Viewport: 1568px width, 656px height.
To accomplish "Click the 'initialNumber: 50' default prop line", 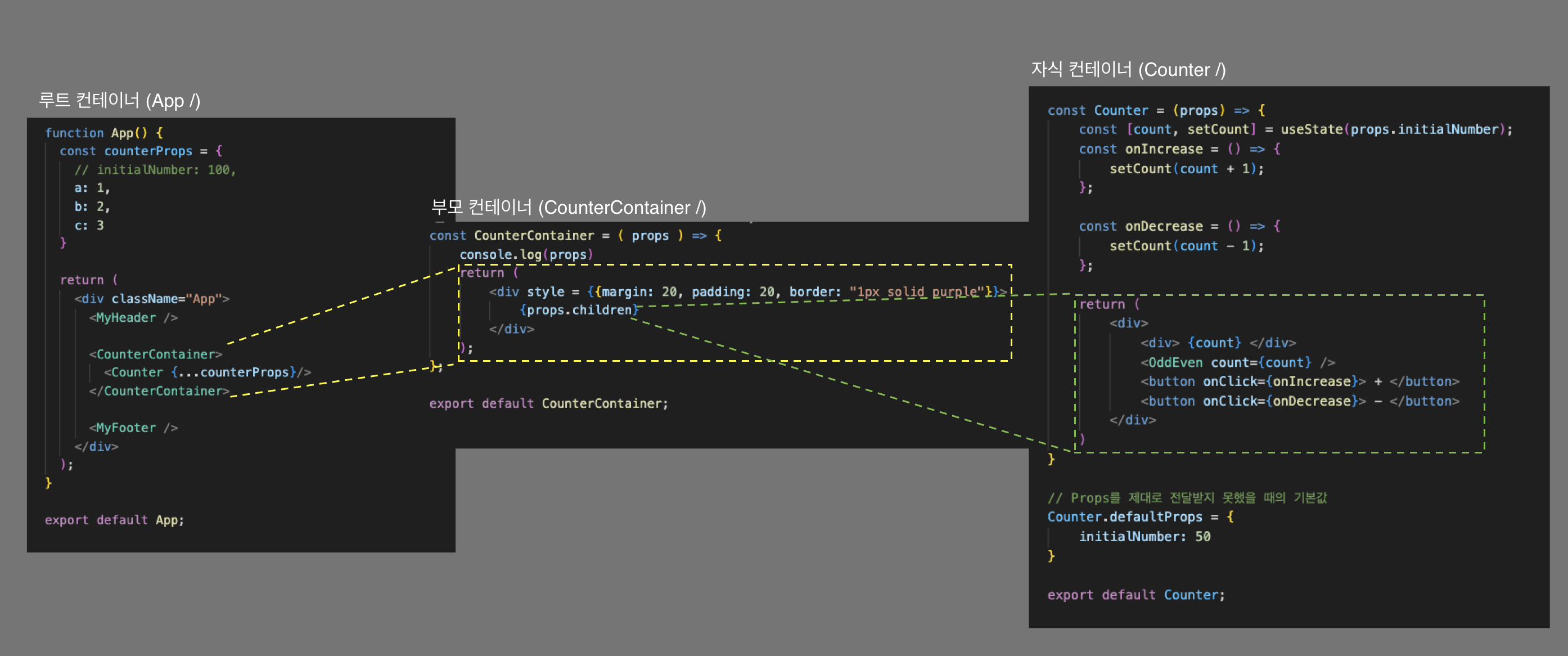I will [1145, 536].
